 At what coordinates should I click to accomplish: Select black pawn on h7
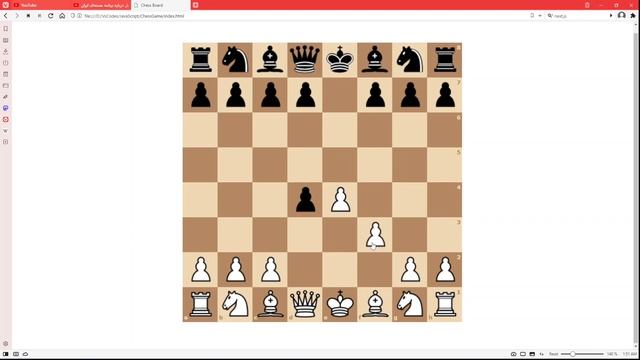(445, 95)
